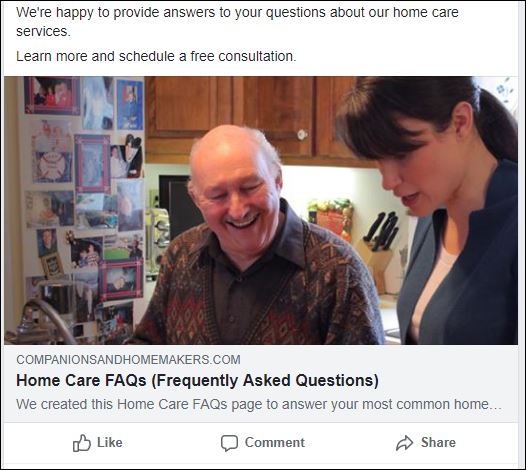
Task: Click the thumbs-up Like icon
Action: click(x=82, y=443)
